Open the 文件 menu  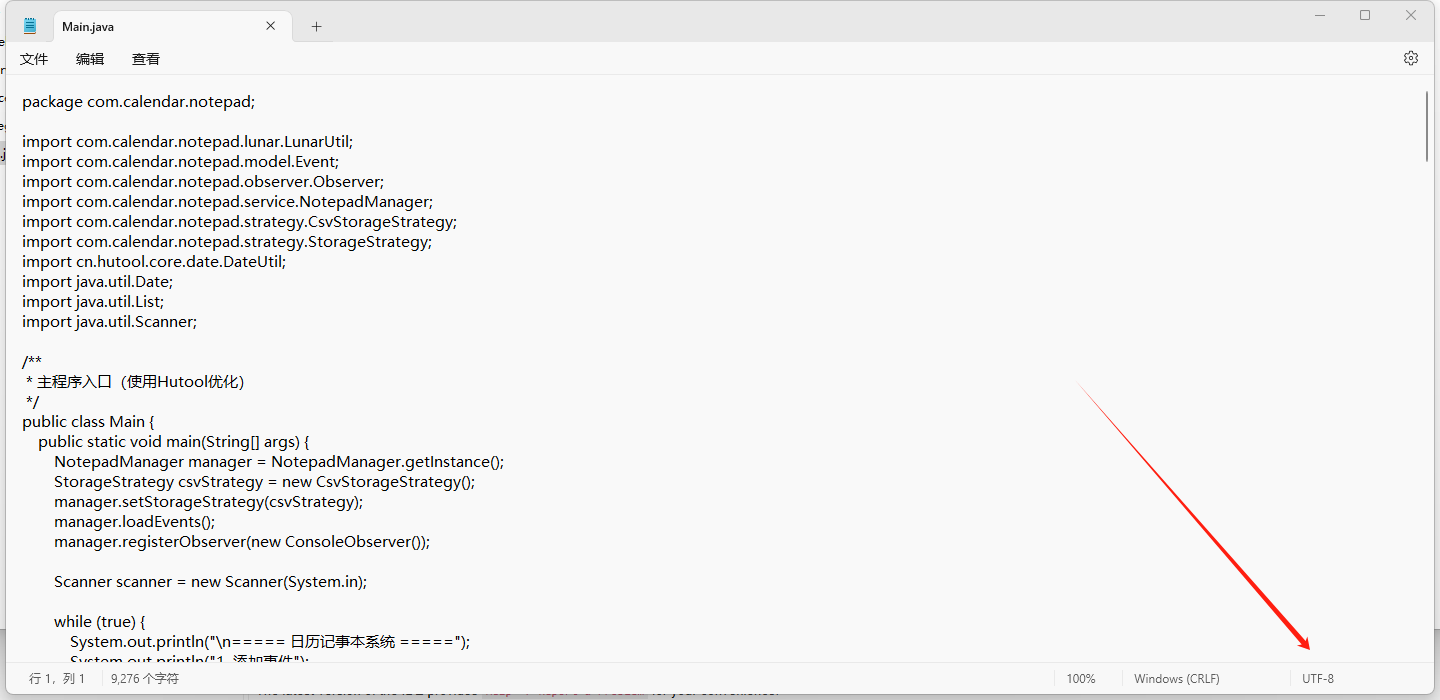click(x=34, y=59)
